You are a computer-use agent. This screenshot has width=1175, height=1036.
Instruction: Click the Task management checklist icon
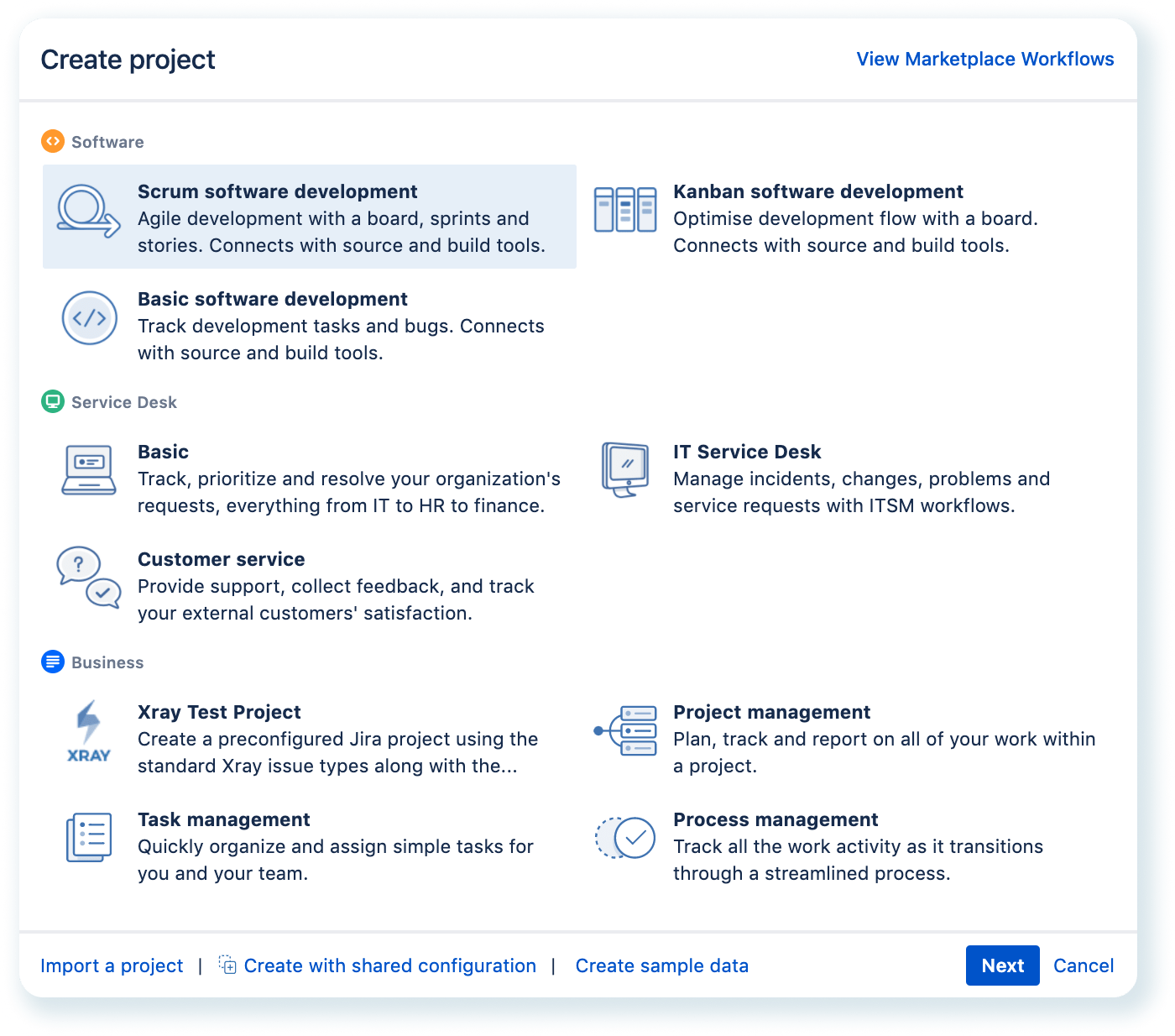coord(89,837)
